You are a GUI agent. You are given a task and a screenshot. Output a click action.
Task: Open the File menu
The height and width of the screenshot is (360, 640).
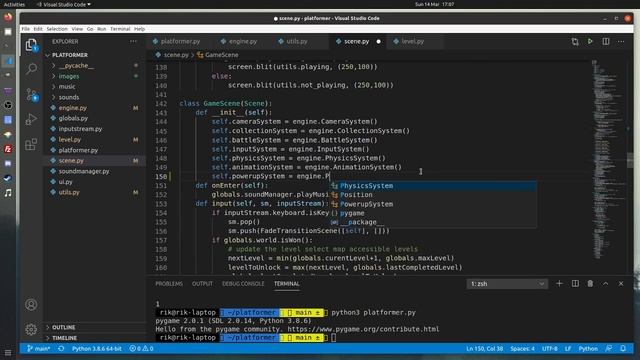click(25, 29)
